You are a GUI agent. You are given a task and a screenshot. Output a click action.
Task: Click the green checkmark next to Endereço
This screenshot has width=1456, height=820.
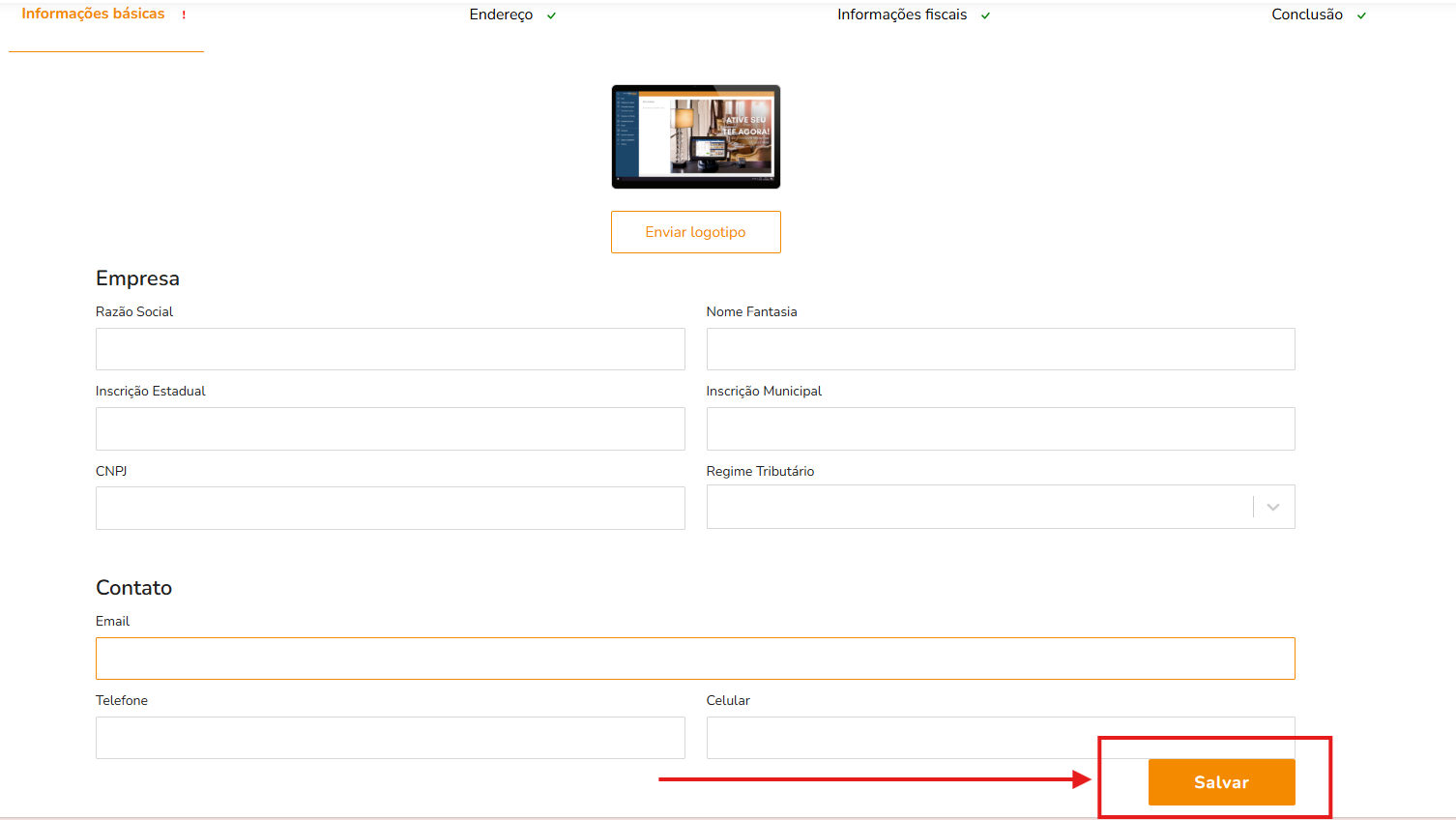tap(551, 15)
